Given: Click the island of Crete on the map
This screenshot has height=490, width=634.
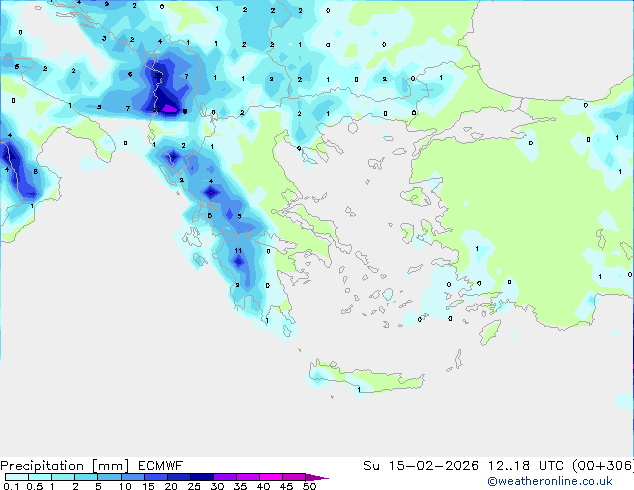Looking at the screenshot, I should click(366, 377).
